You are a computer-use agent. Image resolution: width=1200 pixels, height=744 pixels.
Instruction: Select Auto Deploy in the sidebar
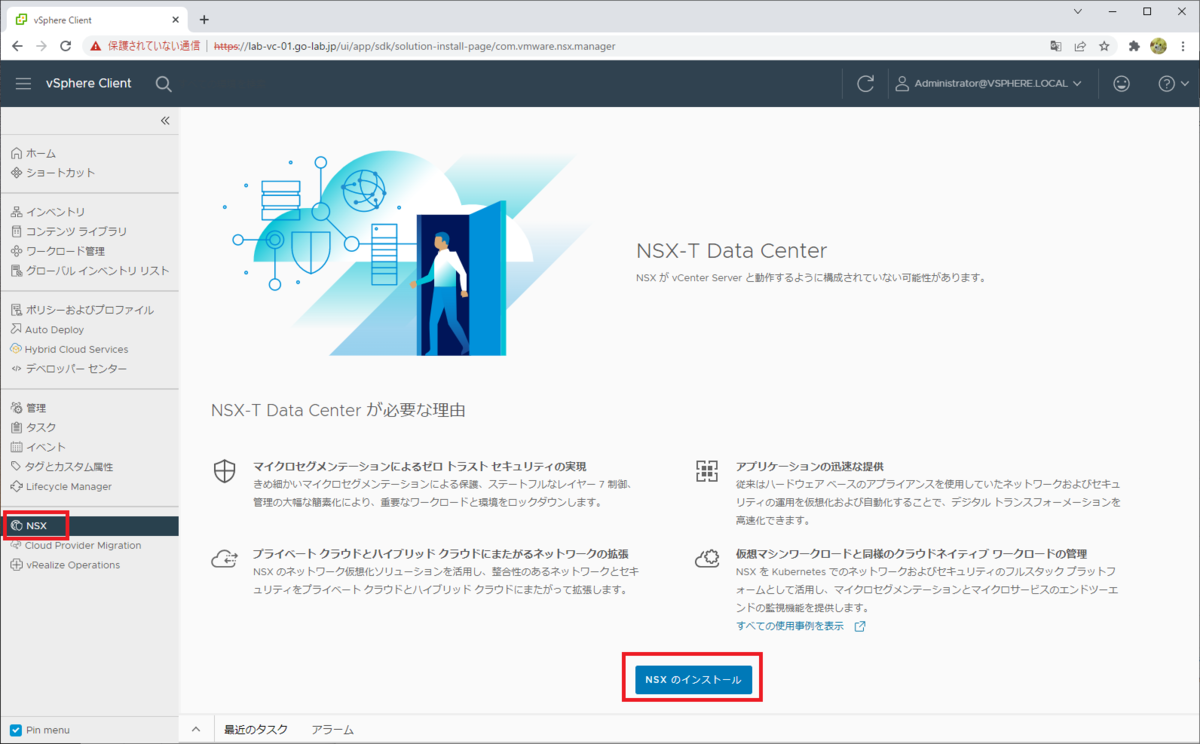[x=47, y=330]
